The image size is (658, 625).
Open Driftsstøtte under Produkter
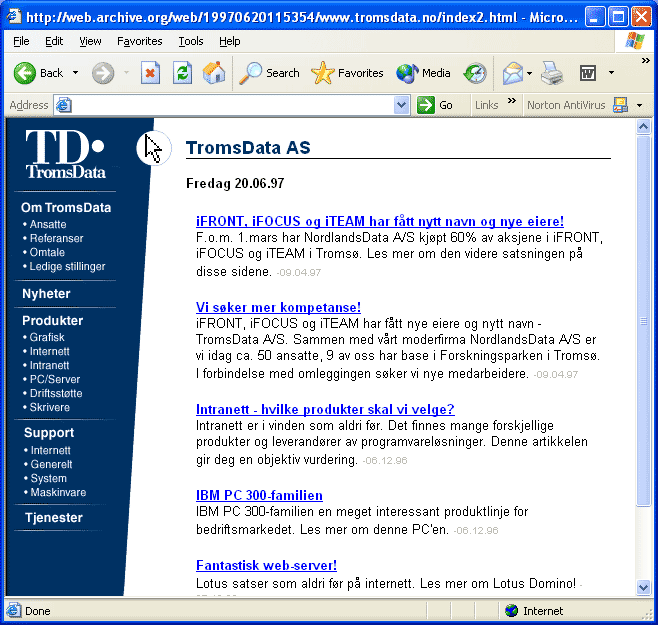tap(56, 393)
